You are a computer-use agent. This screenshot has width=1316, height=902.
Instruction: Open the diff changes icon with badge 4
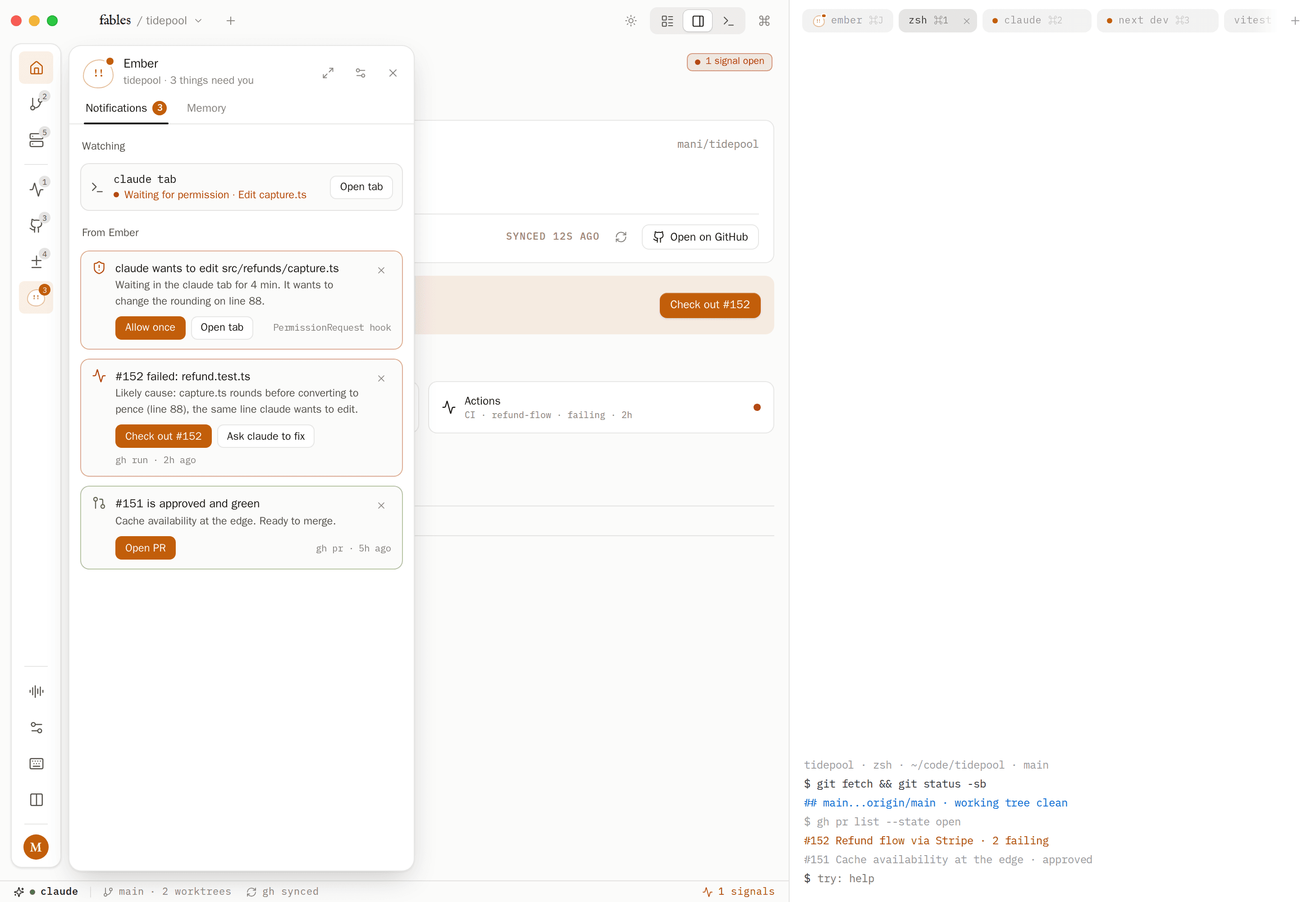36,261
